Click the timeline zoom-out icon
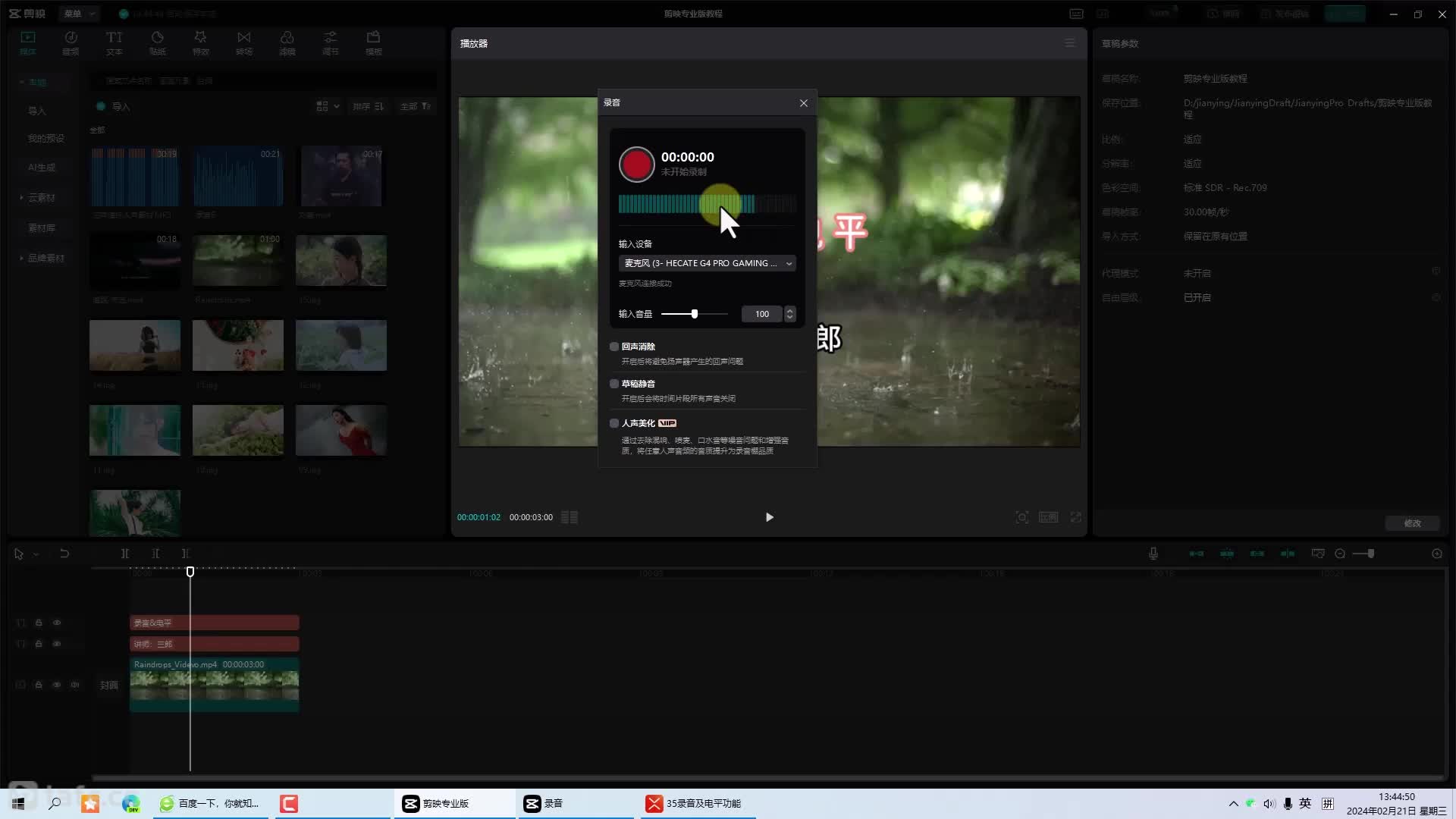 click(x=1340, y=554)
